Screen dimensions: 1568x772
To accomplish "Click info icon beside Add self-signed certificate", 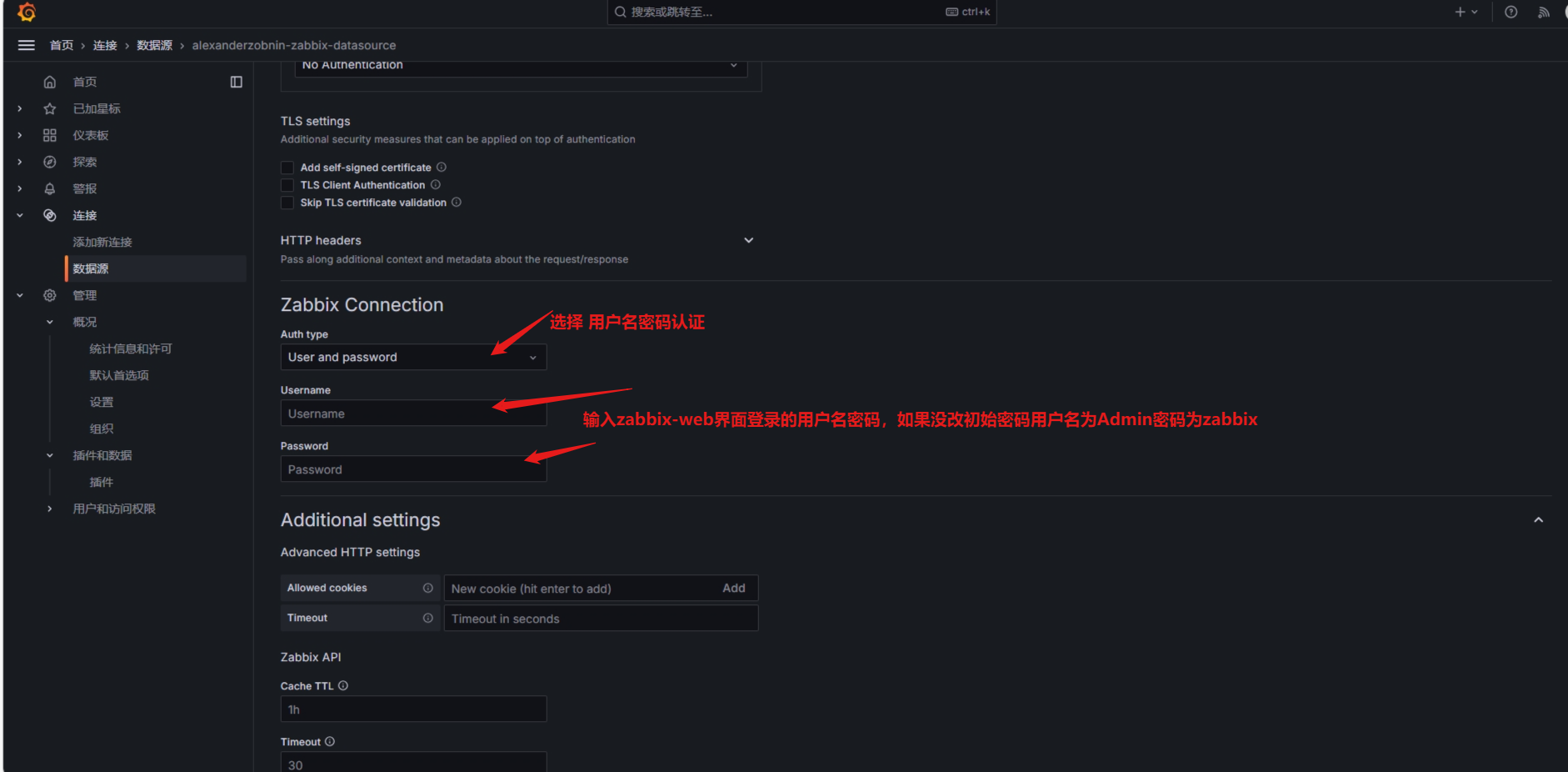I will [x=442, y=167].
